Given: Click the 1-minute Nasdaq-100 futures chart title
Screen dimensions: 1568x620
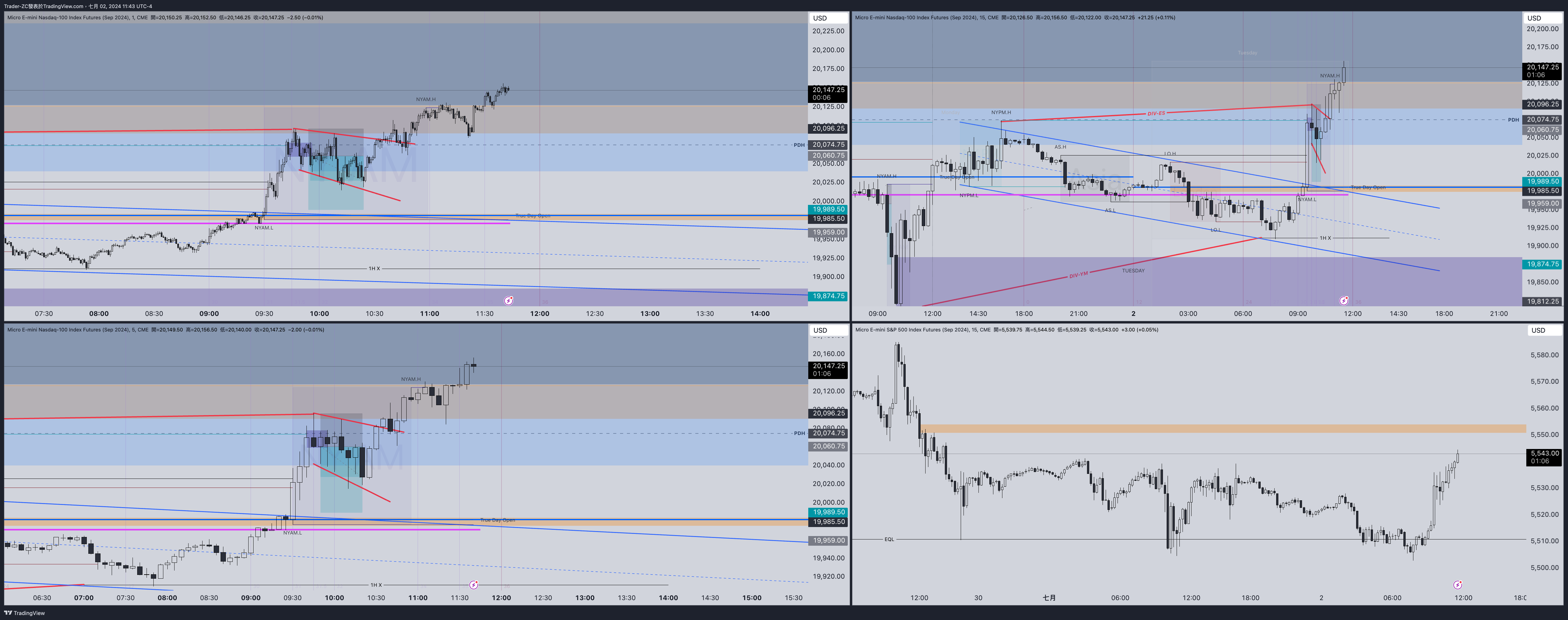Looking at the screenshot, I should pyautogui.click(x=77, y=18).
